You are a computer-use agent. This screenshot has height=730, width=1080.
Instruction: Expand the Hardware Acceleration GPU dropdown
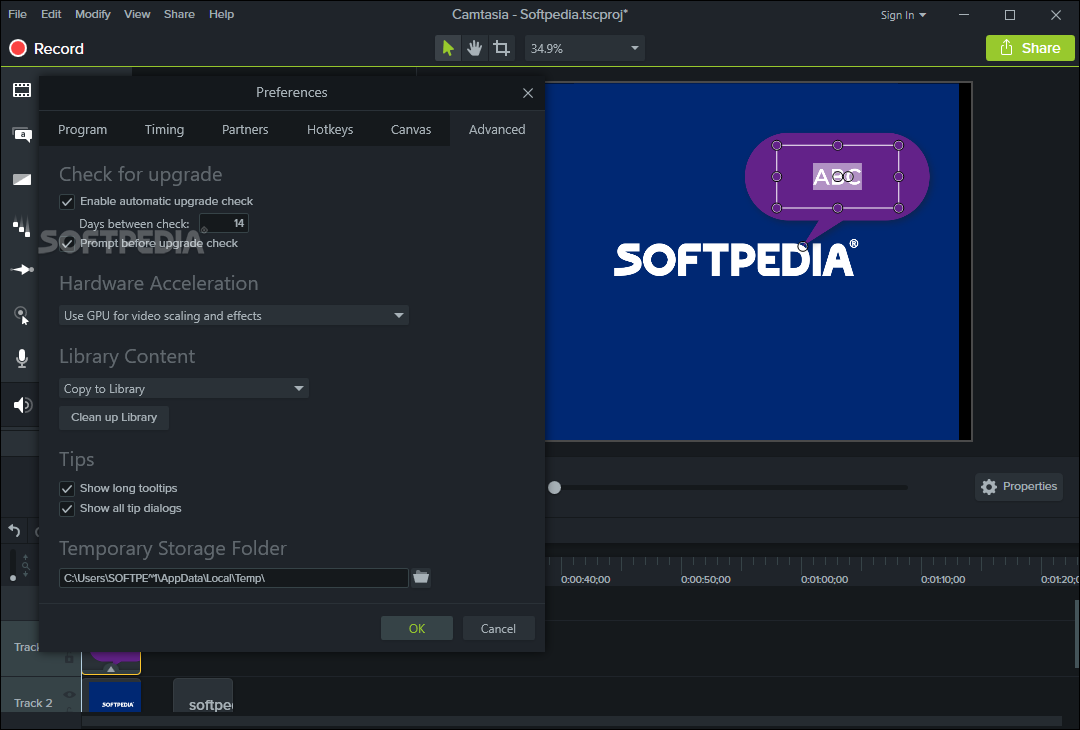click(233, 315)
